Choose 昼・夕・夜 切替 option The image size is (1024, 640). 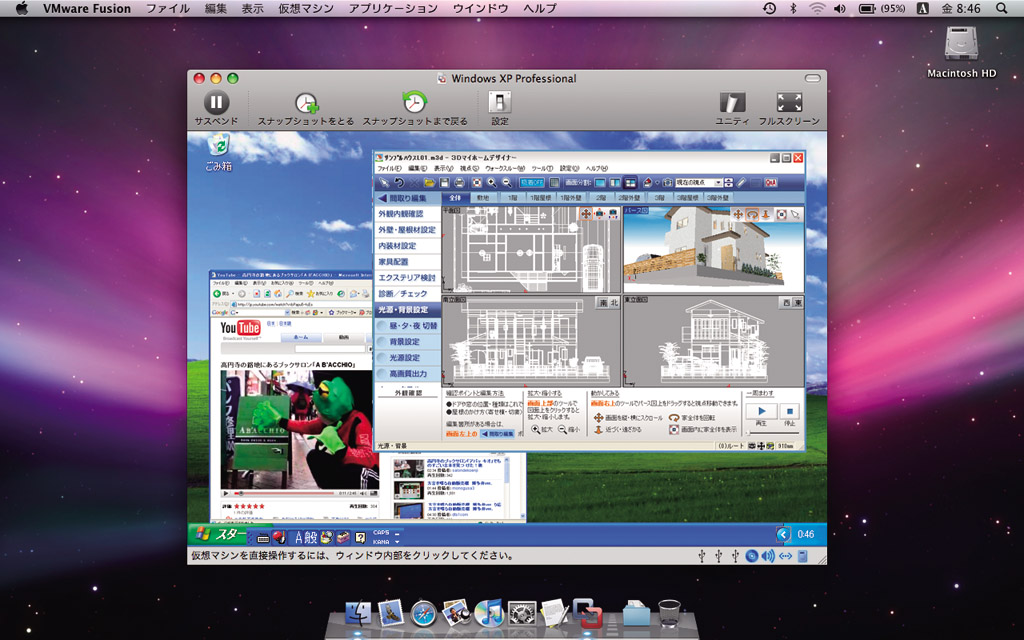(x=408, y=326)
